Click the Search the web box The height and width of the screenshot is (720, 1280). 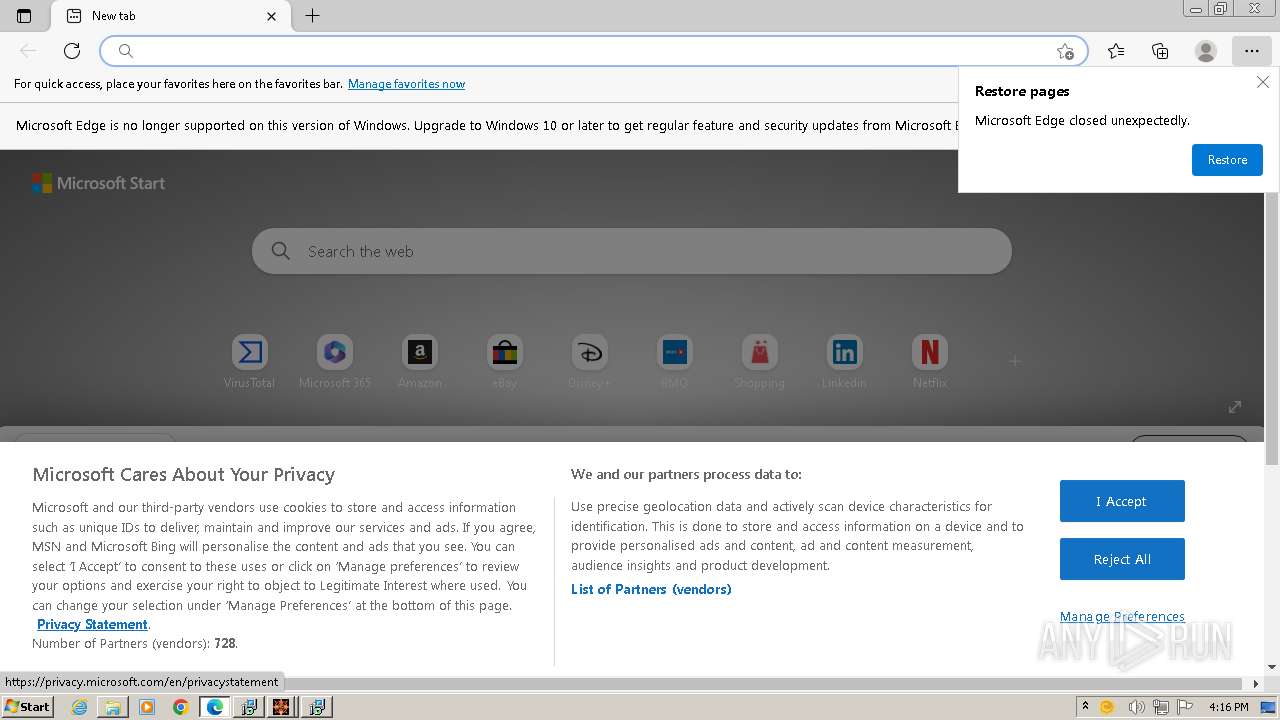632,251
